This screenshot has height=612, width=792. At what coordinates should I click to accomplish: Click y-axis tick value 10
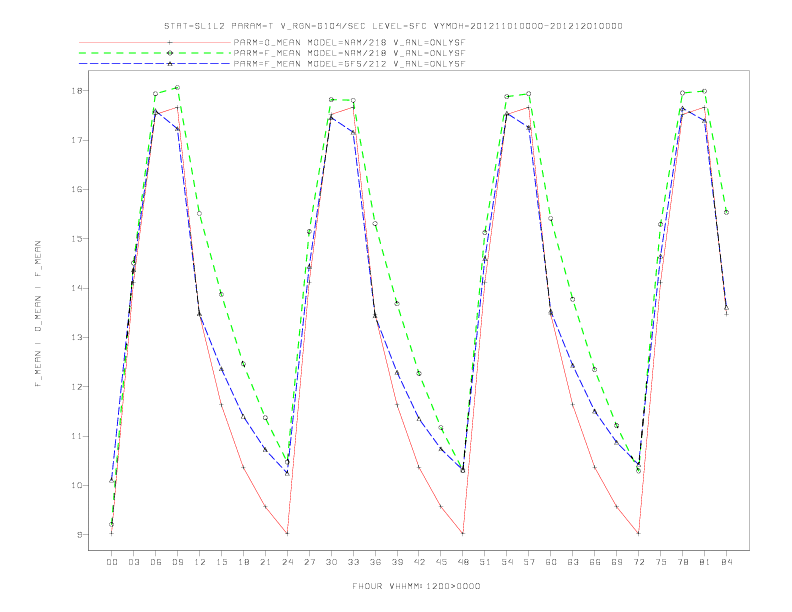[x=76, y=485]
